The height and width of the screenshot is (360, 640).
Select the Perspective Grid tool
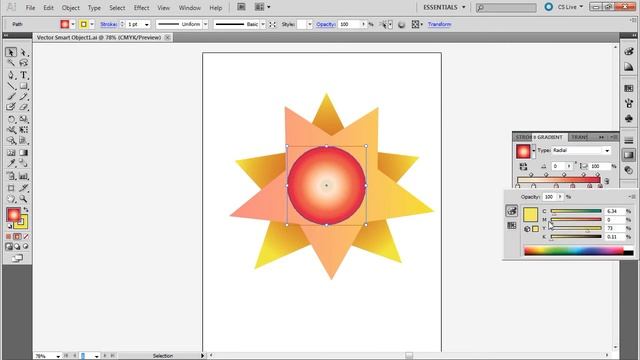pos(23,141)
